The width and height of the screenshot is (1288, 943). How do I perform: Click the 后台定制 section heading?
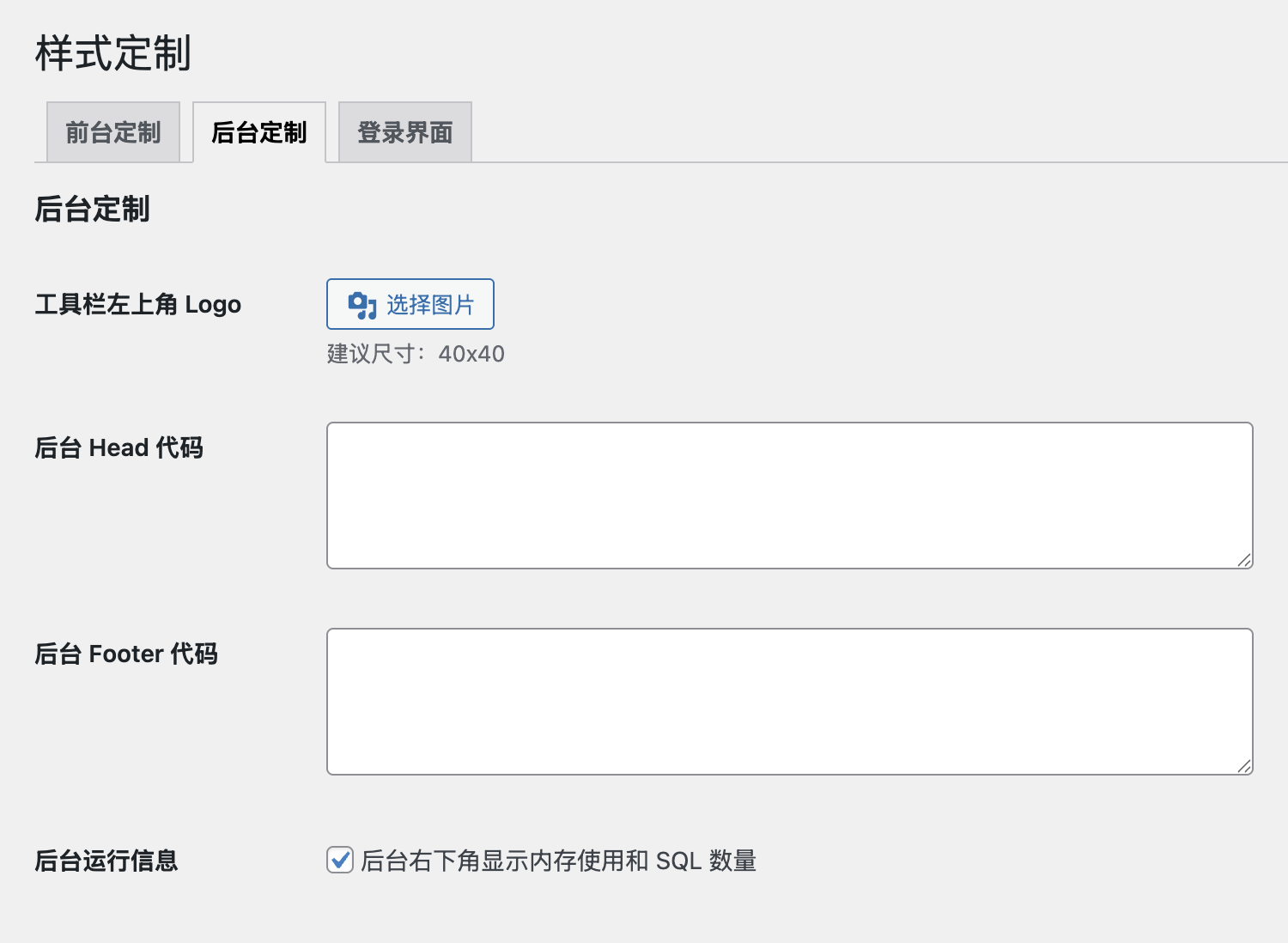92,209
